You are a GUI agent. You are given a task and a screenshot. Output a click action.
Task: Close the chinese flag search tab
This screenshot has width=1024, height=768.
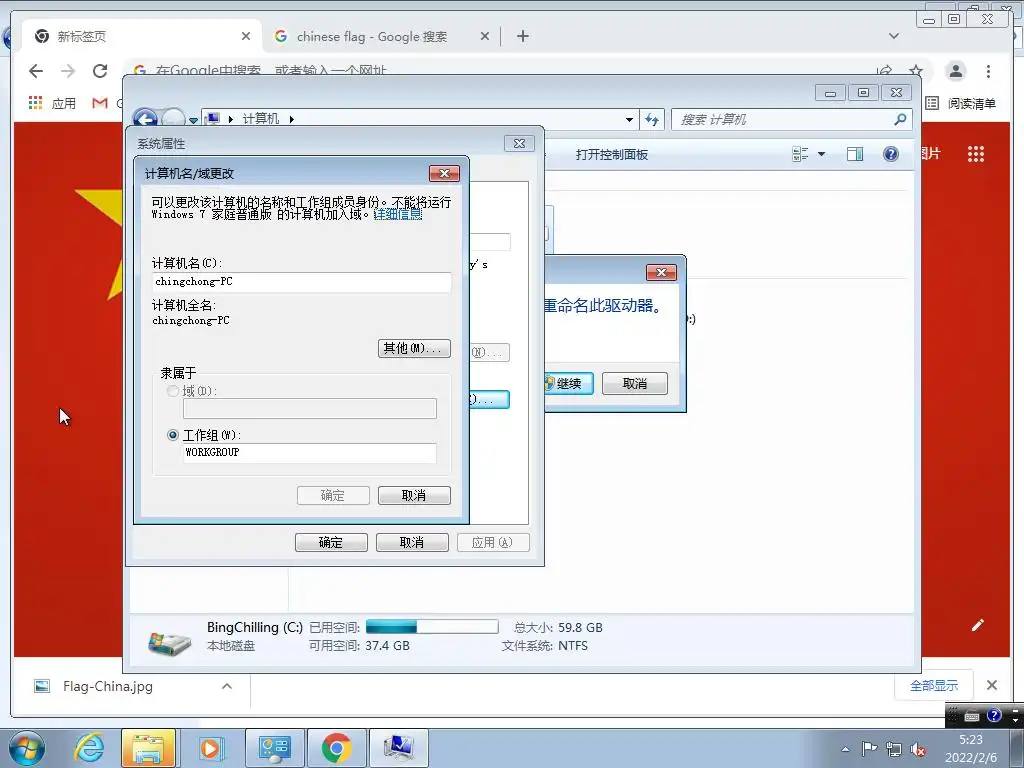(485, 37)
